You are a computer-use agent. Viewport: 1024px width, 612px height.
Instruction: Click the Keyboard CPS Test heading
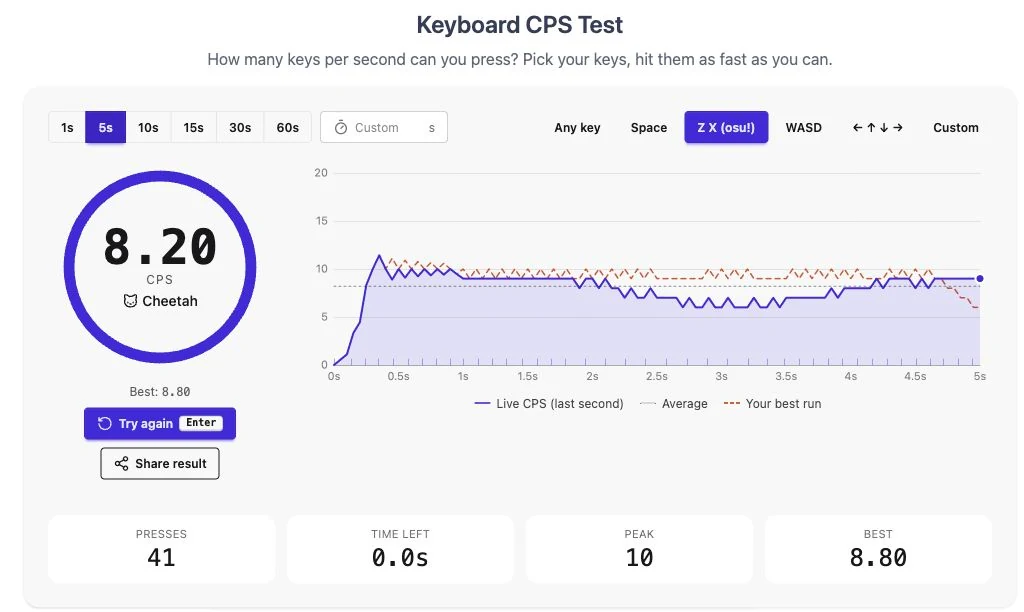[520, 25]
